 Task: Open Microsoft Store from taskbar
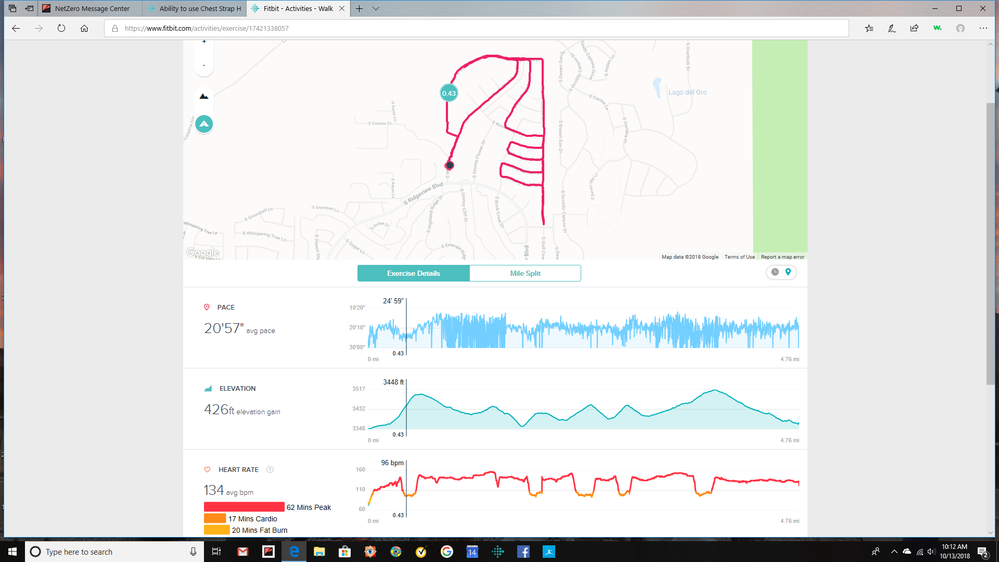pyautogui.click(x=345, y=552)
